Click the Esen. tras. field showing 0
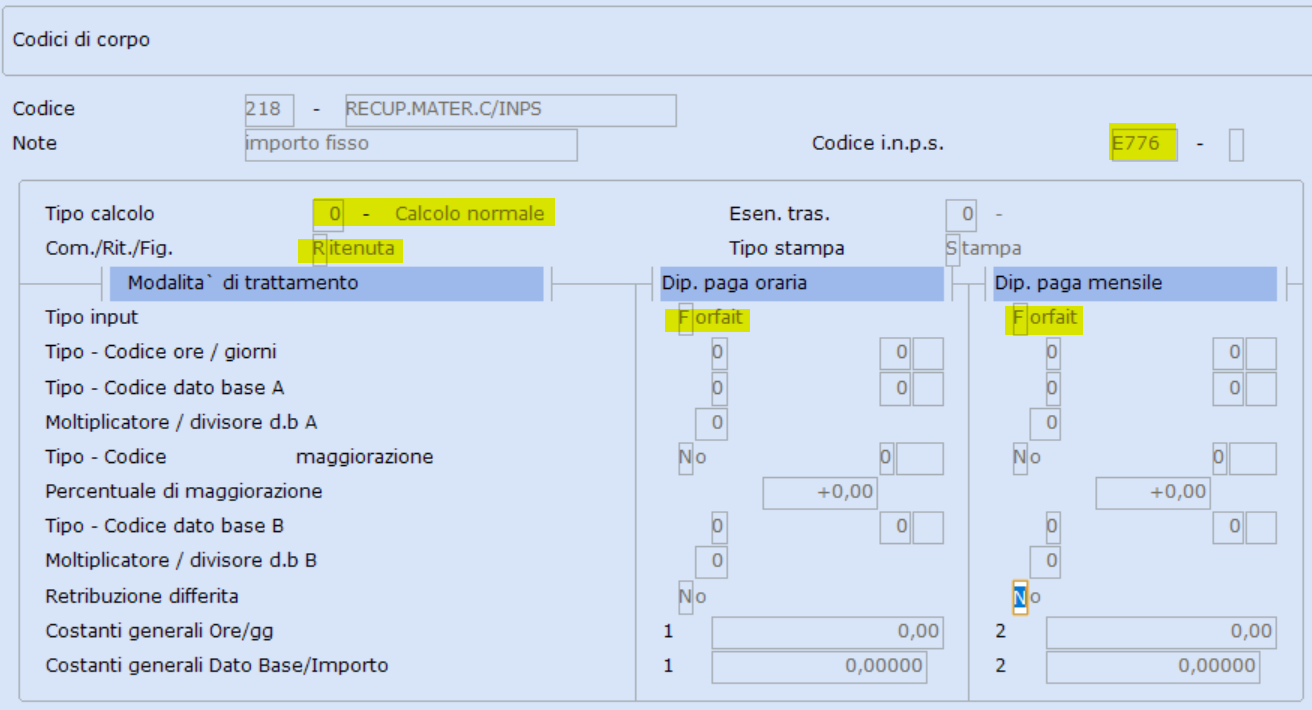 click(961, 214)
